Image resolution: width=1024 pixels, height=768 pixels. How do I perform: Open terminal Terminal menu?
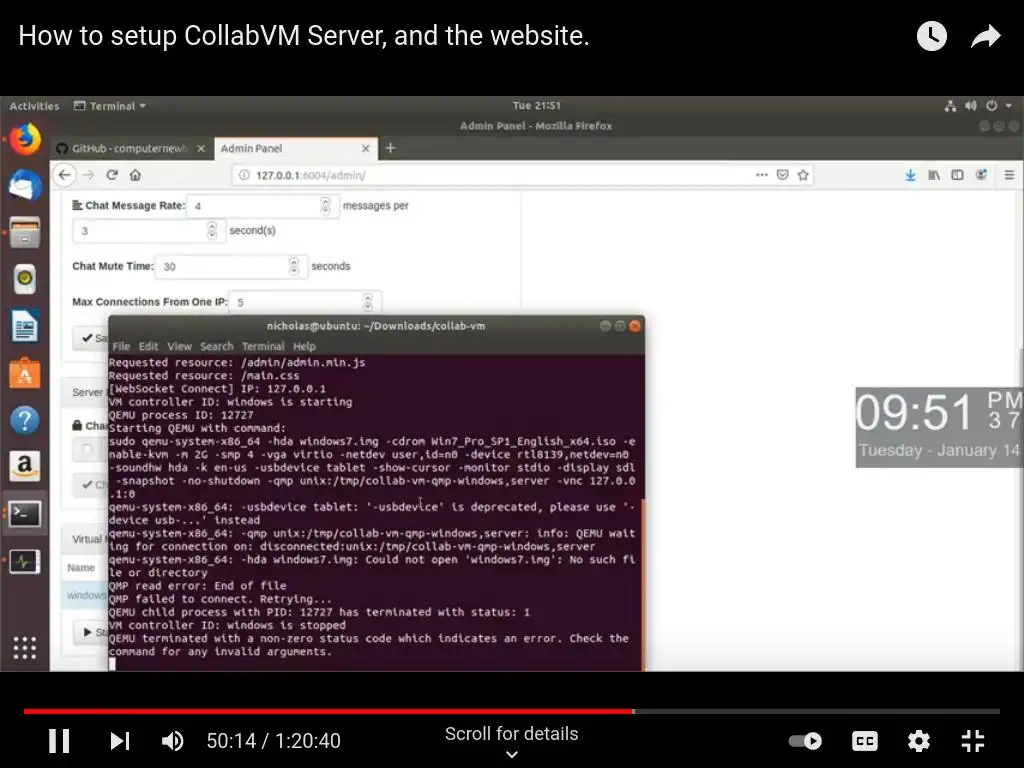point(263,346)
